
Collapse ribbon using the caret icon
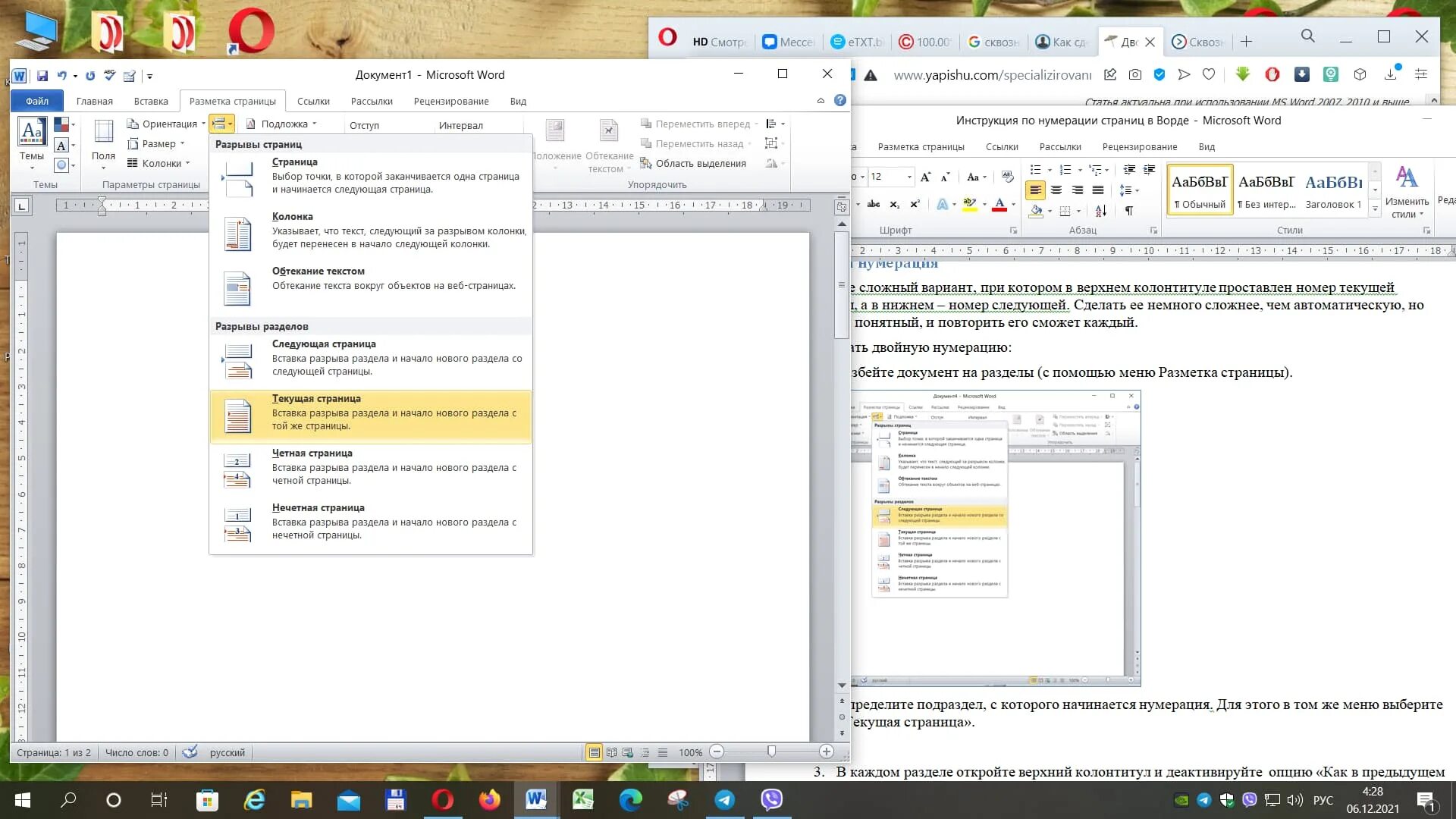point(821,100)
